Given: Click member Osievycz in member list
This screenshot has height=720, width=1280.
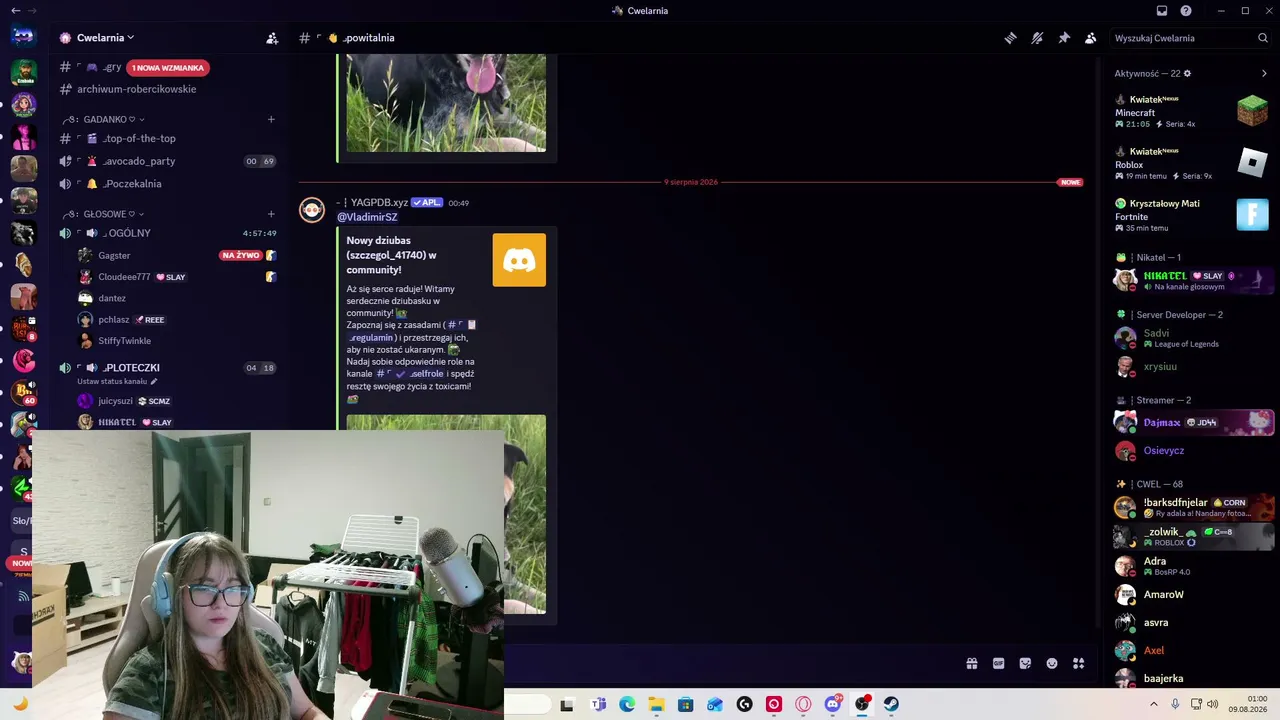Looking at the screenshot, I should click(x=1192, y=451).
